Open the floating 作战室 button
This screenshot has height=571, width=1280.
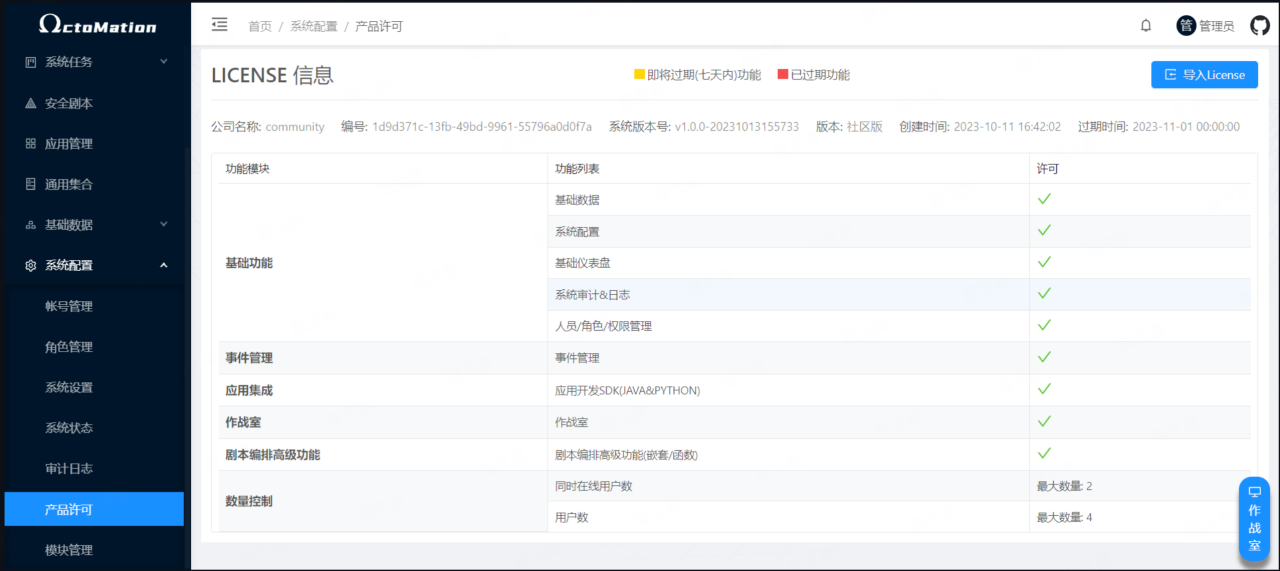pyautogui.click(x=1255, y=519)
